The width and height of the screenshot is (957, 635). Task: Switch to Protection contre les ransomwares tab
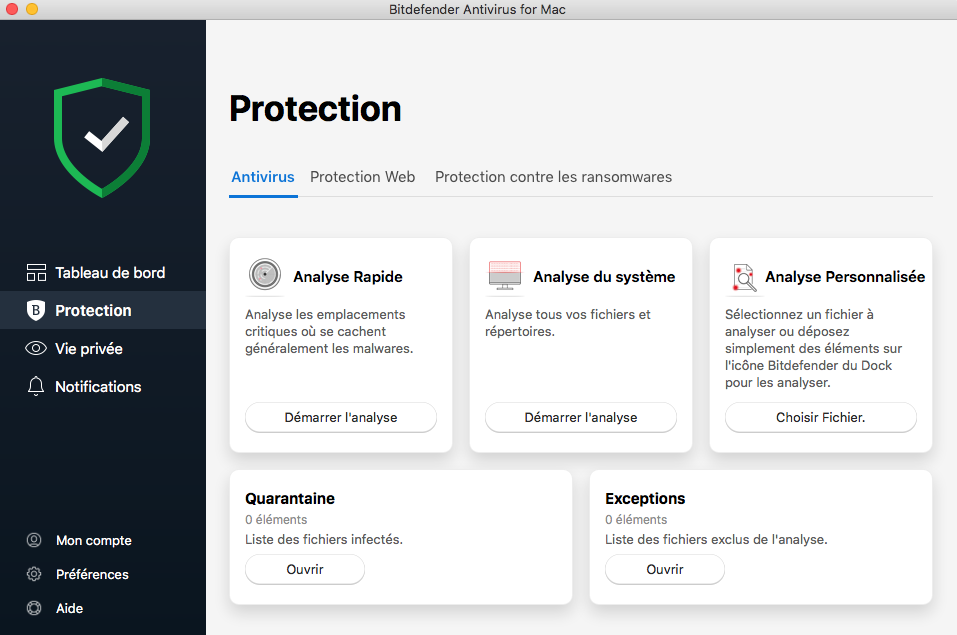553,177
